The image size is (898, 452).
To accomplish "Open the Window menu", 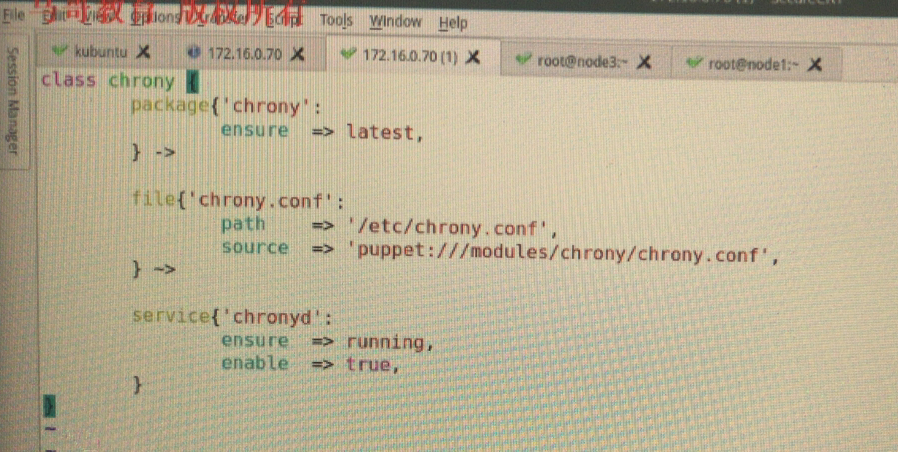I will [x=395, y=22].
